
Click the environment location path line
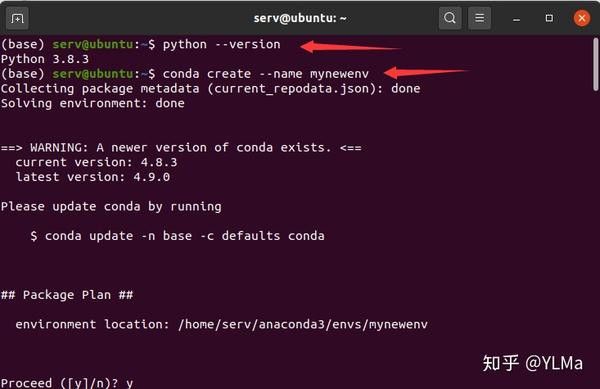click(x=222, y=324)
